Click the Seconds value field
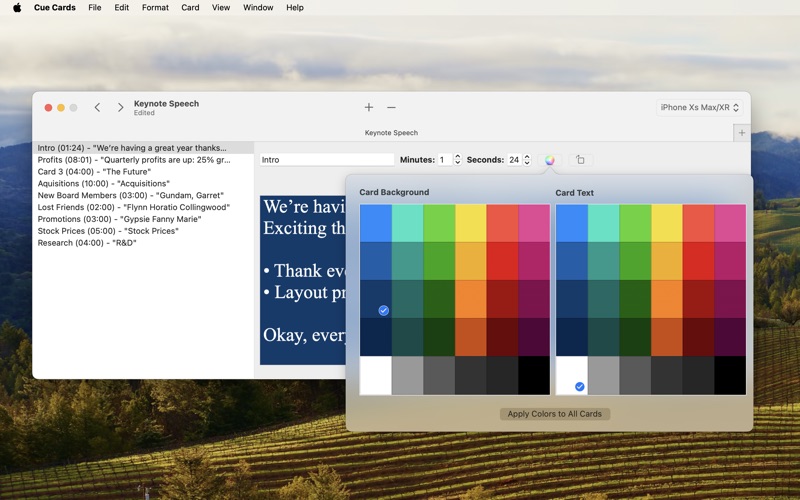 (514, 160)
